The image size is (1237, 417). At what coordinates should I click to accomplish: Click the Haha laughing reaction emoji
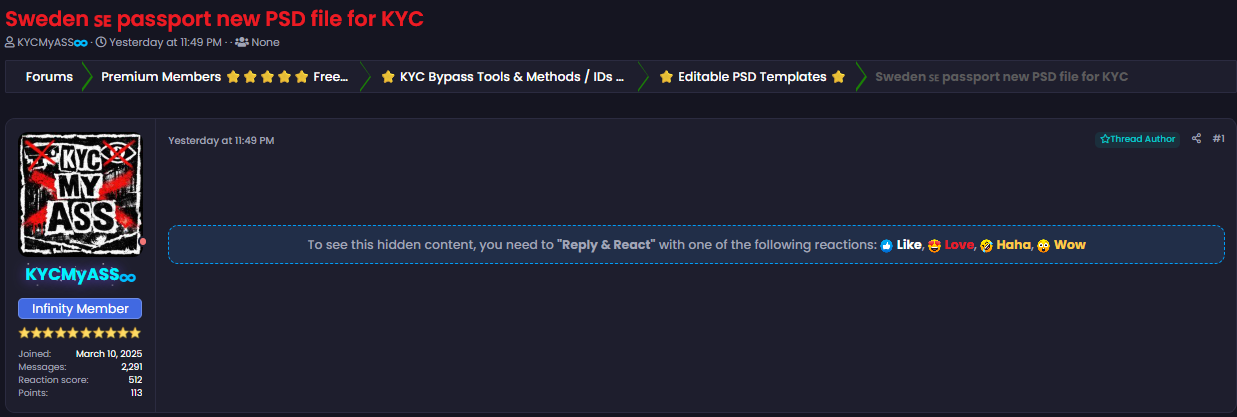pos(986,245)
